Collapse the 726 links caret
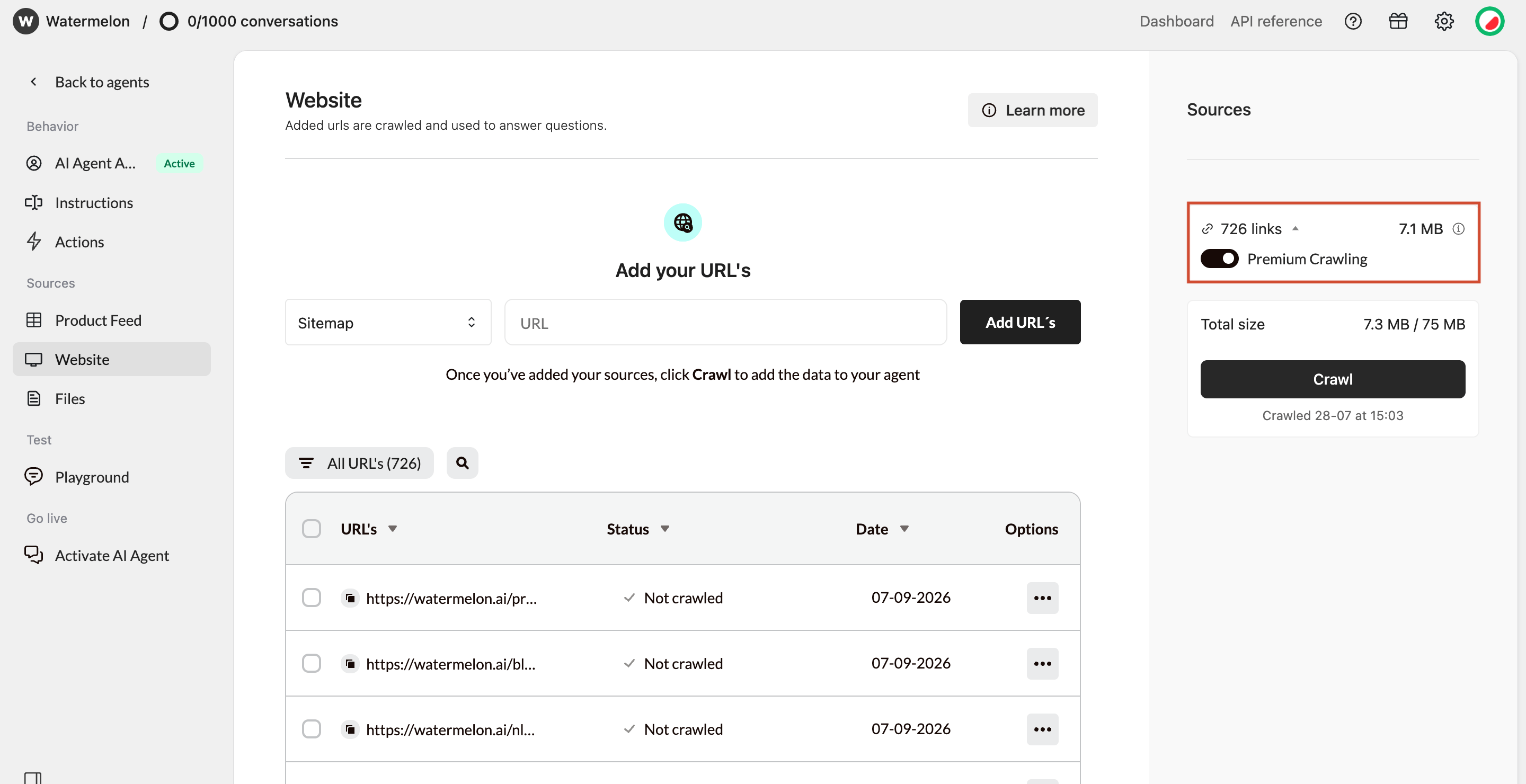Screen dimensions: 1526x784 [x=1295, y=228]
